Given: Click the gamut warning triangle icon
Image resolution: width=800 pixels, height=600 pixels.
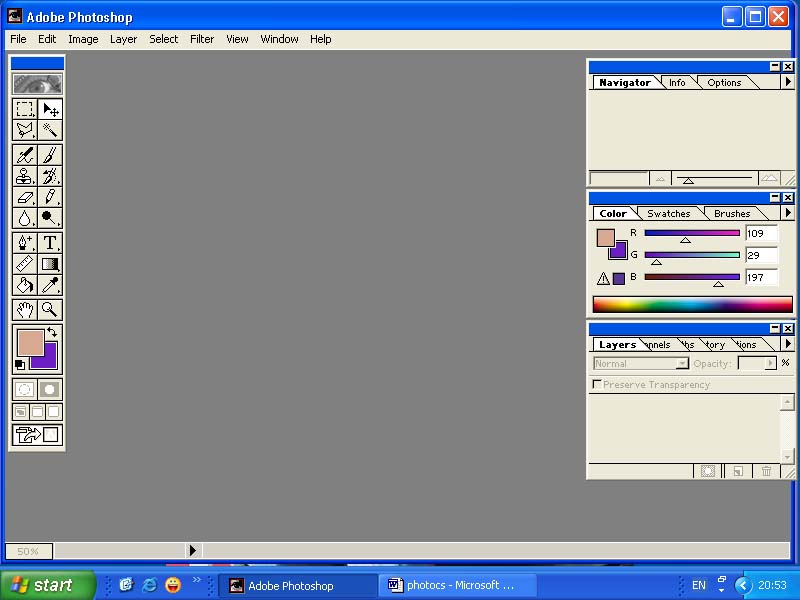Looking at the screenshot, I should pos(603,279).
